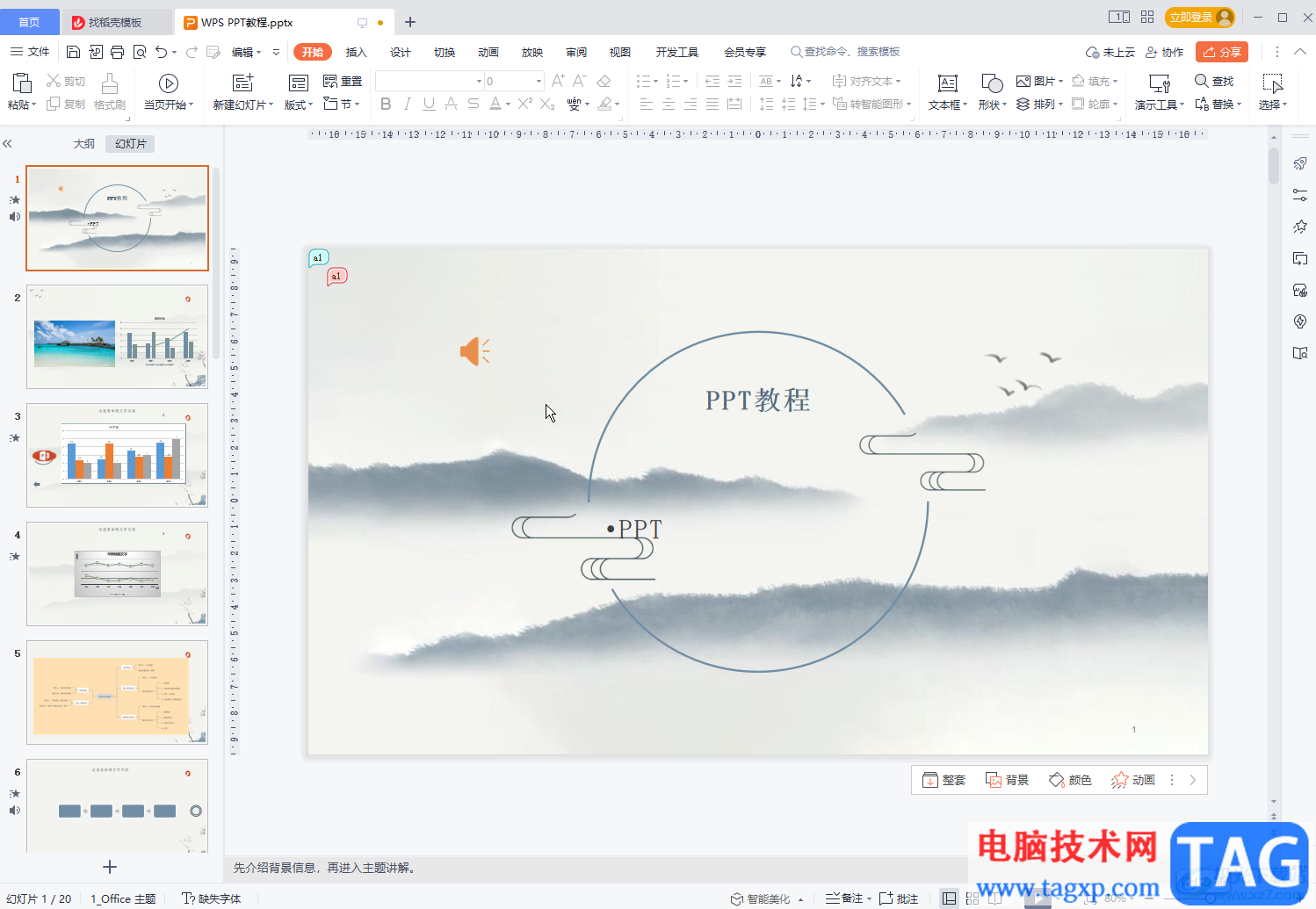The height and width of the screenshot is (909, 1316).
Task: Click the rocket icon in right sidebar
Action: pos(1300,163)
